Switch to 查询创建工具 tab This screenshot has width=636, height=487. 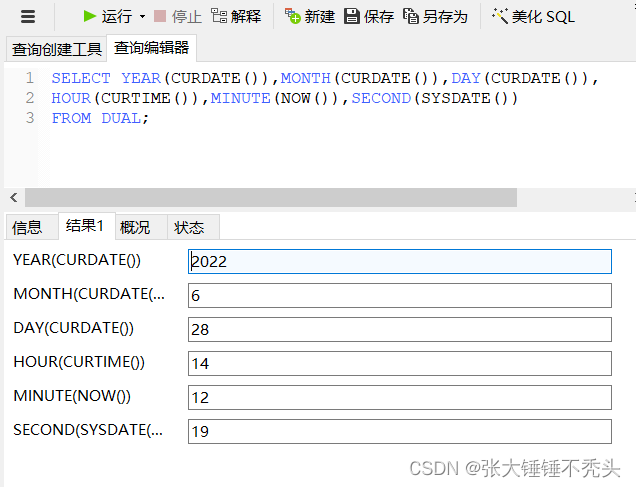pos(56,49)
